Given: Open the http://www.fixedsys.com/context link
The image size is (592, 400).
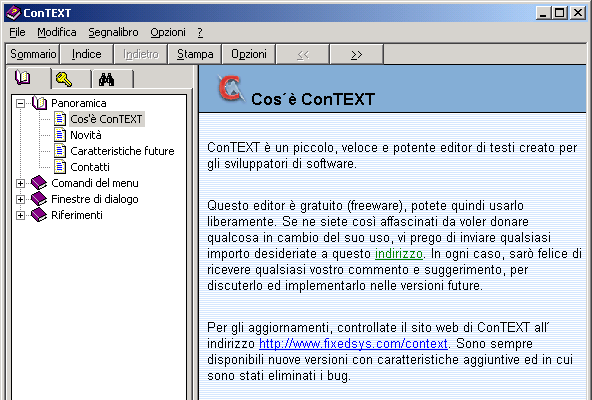Looking at the screenshot, I should [x=353, y=343].
